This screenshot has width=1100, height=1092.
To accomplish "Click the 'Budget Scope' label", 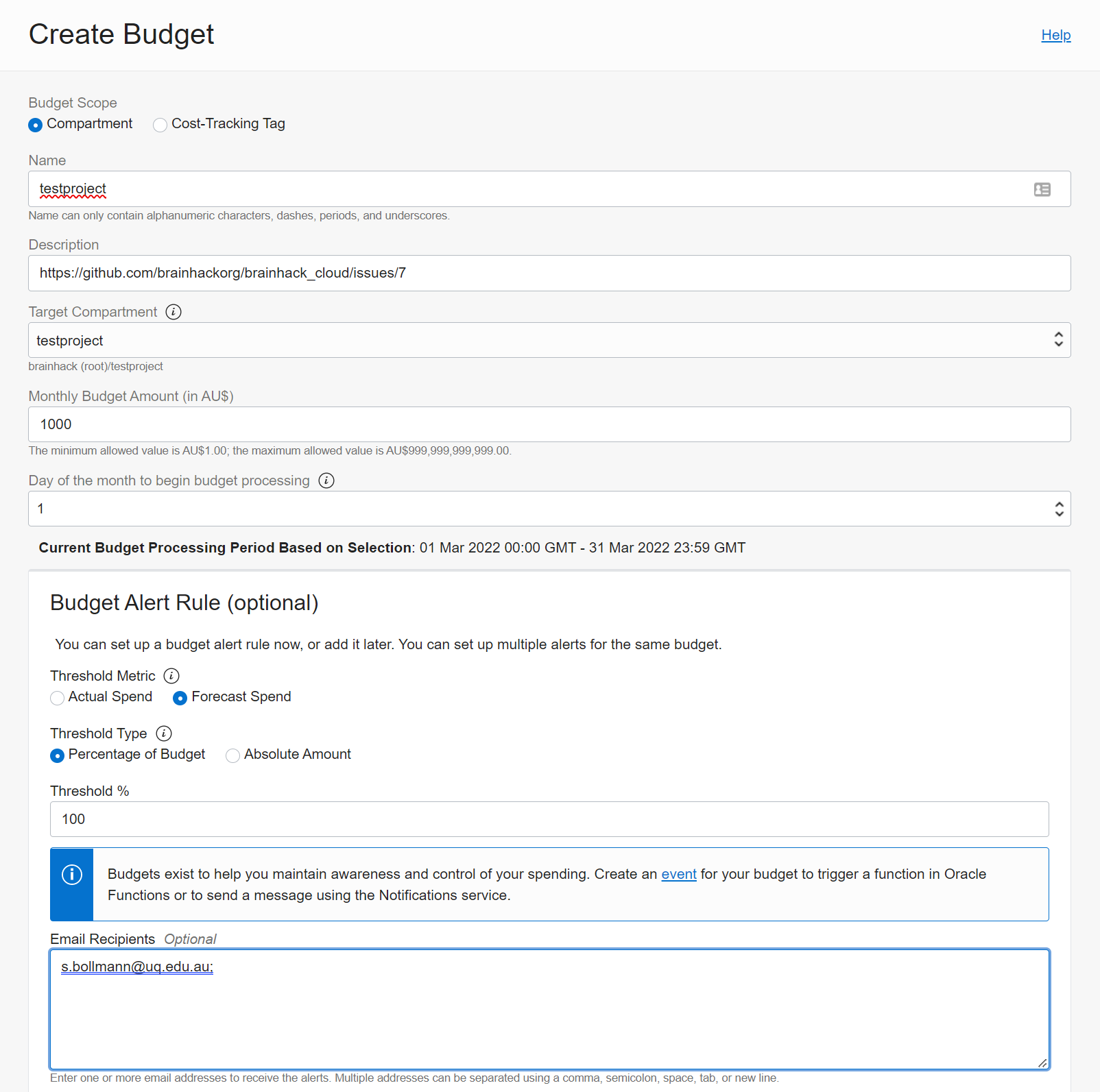I will [x=73, y=103].
